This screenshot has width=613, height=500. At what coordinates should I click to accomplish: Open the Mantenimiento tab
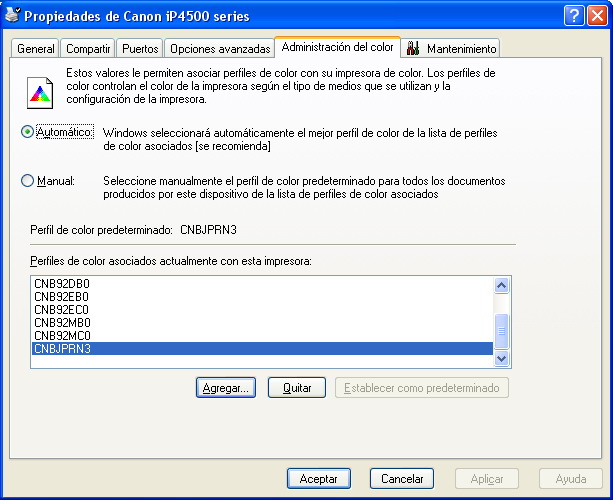click(x=451, y=49)
